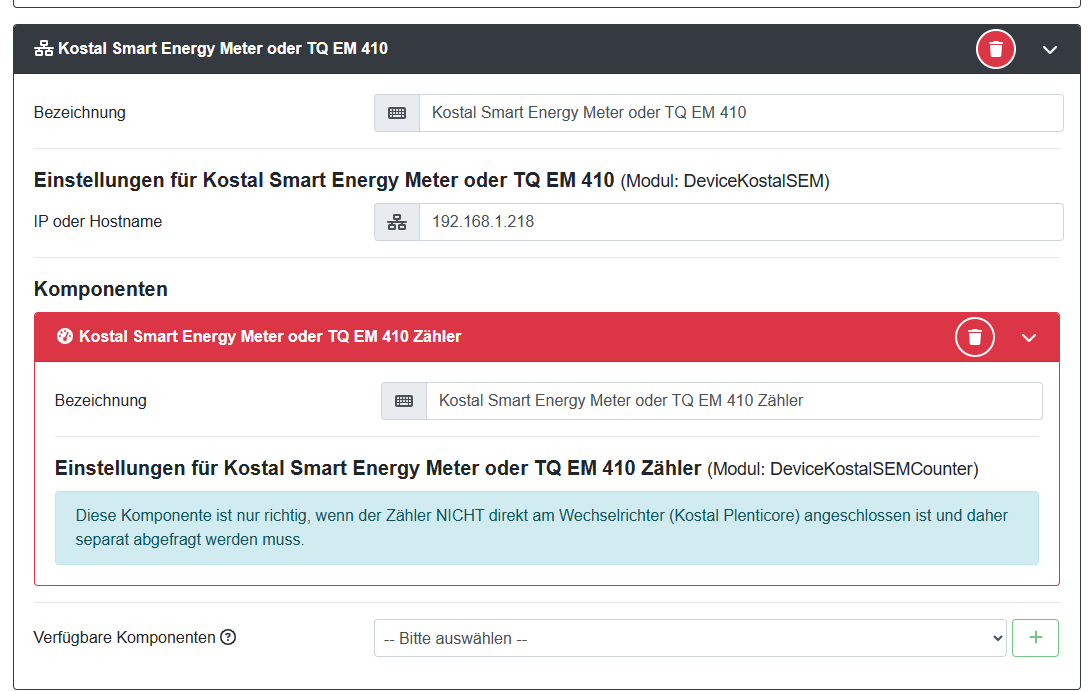The image size is (1089, 691).
Task: Delete the Kostal Smart Energy Meter device
Action: click(995, 49)
